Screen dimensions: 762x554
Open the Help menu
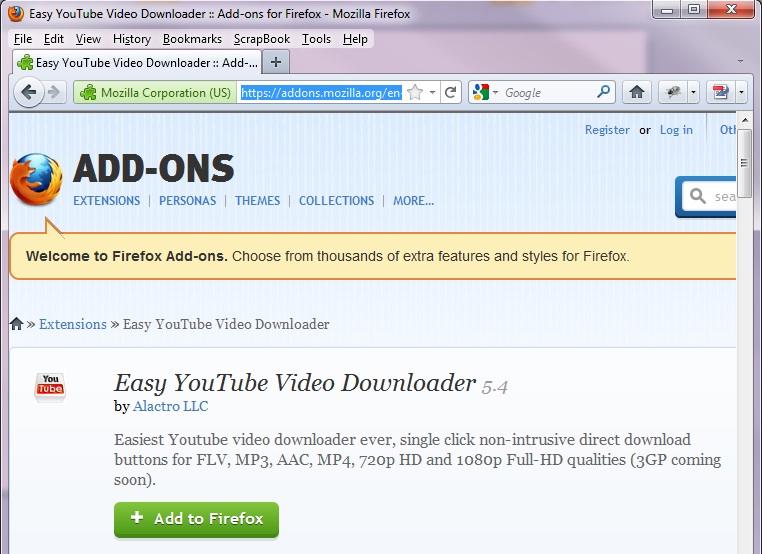[x=355, y=39]
